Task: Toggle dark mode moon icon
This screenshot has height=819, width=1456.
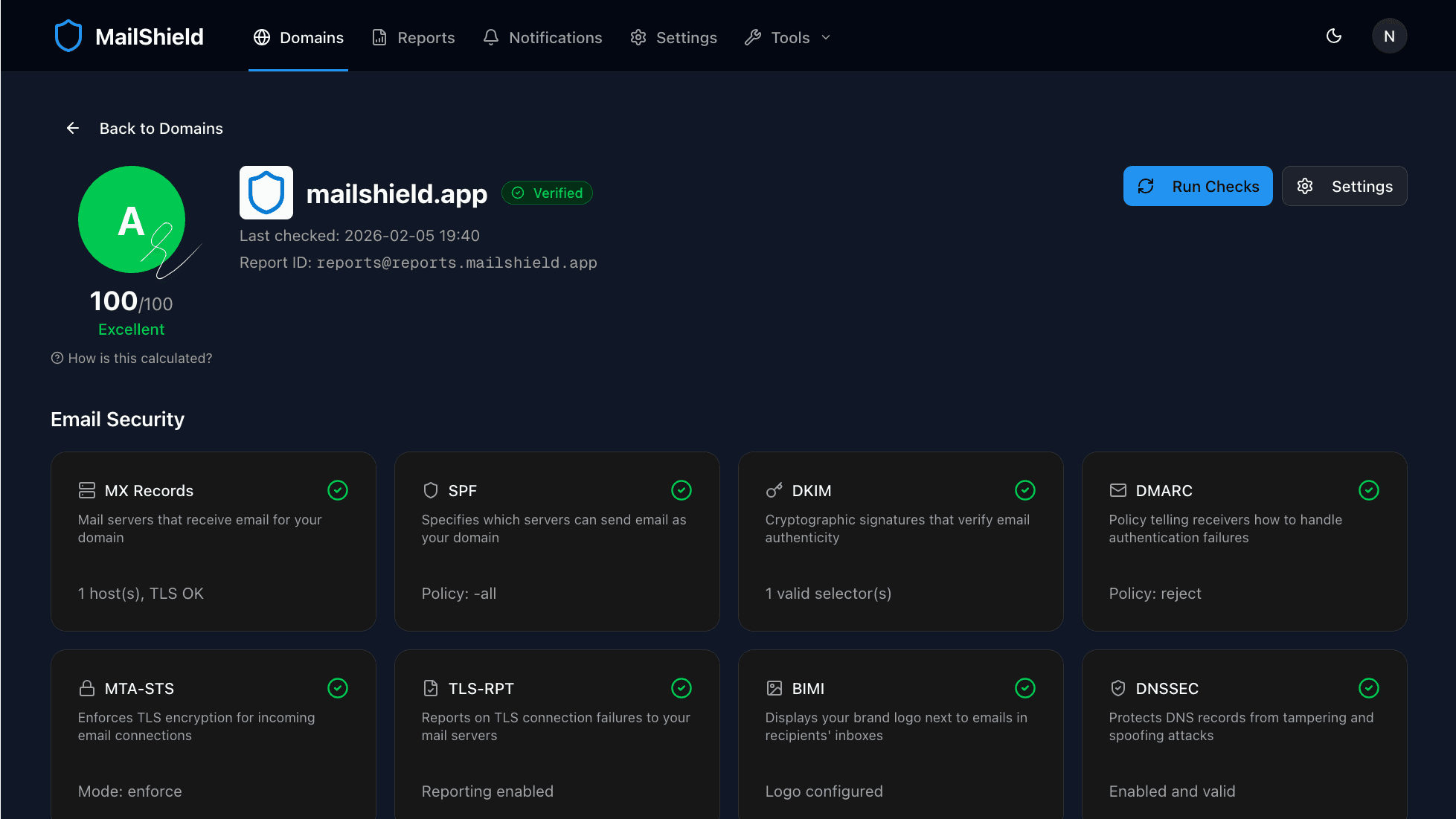Action: pos(1334,36)
